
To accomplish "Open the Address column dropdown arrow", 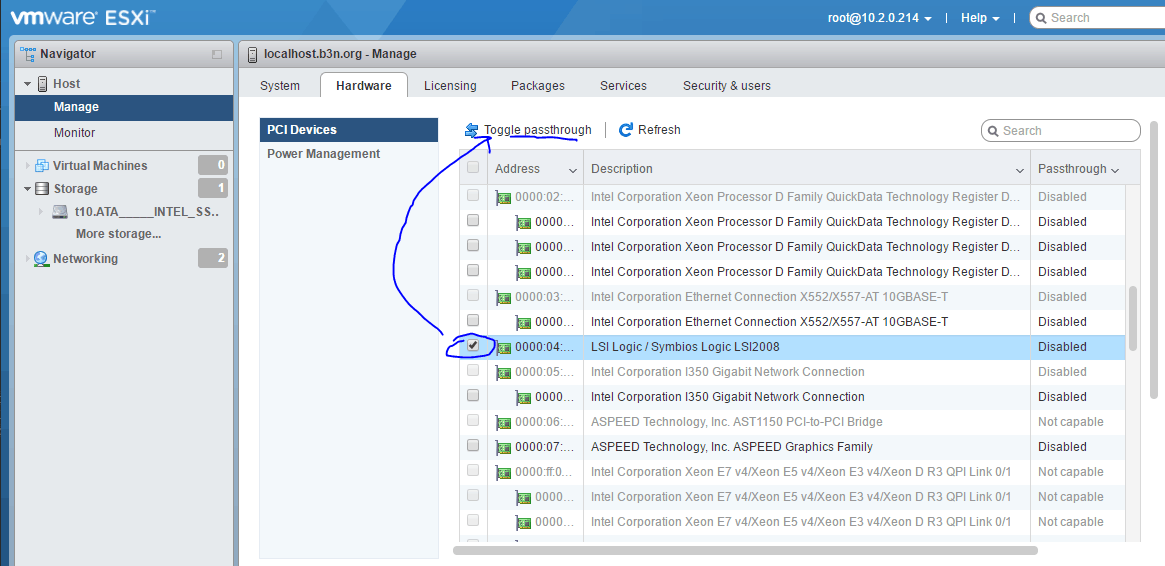I will (573, 170).
